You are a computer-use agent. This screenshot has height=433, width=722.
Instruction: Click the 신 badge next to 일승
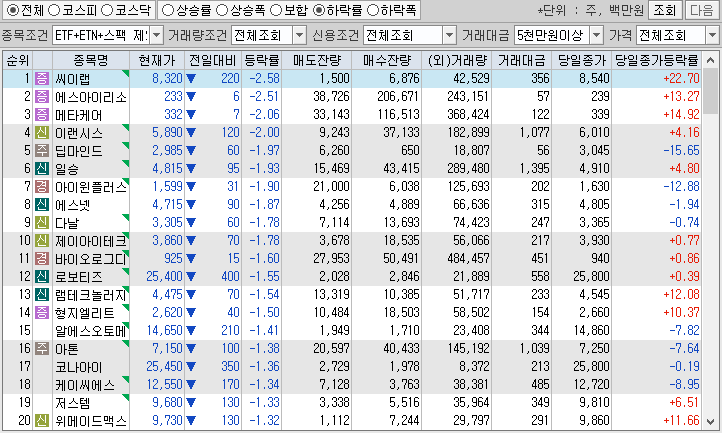[42, 169]
